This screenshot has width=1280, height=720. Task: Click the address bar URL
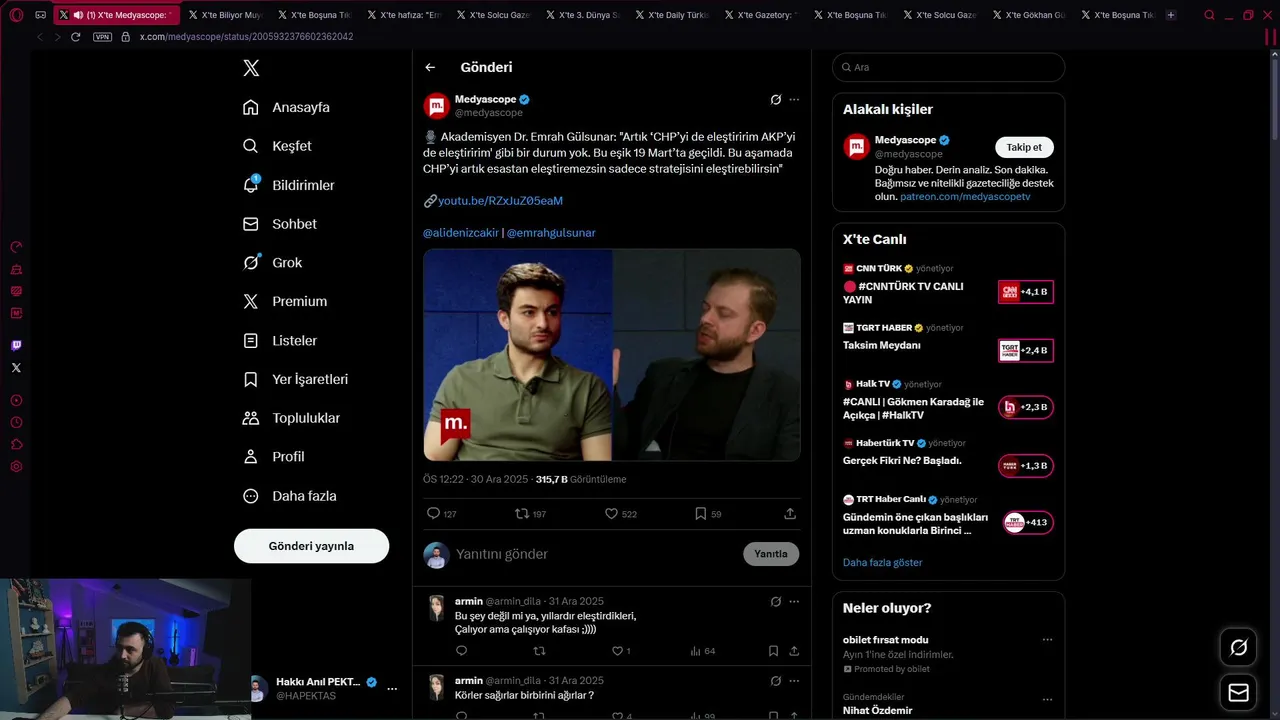tap(246, 37)
